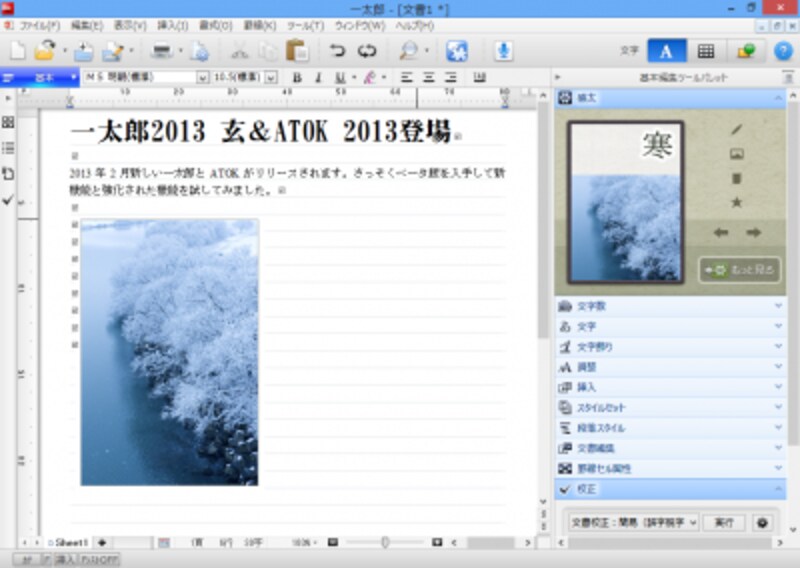Viewport: 800px width, 568px height.
Task: Open the ファイル(F) menu
Action: click(x=39, y=26)
